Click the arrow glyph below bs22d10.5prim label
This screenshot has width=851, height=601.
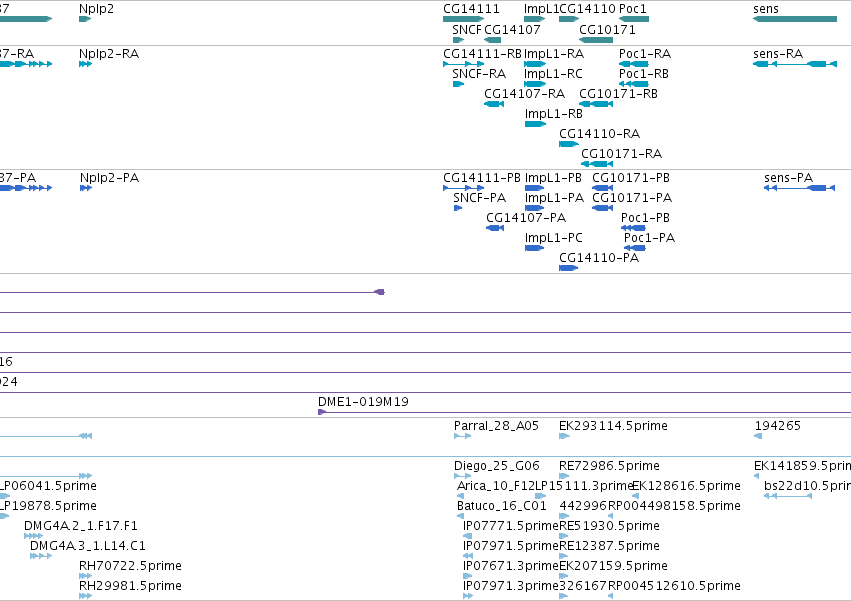(788, 496)
